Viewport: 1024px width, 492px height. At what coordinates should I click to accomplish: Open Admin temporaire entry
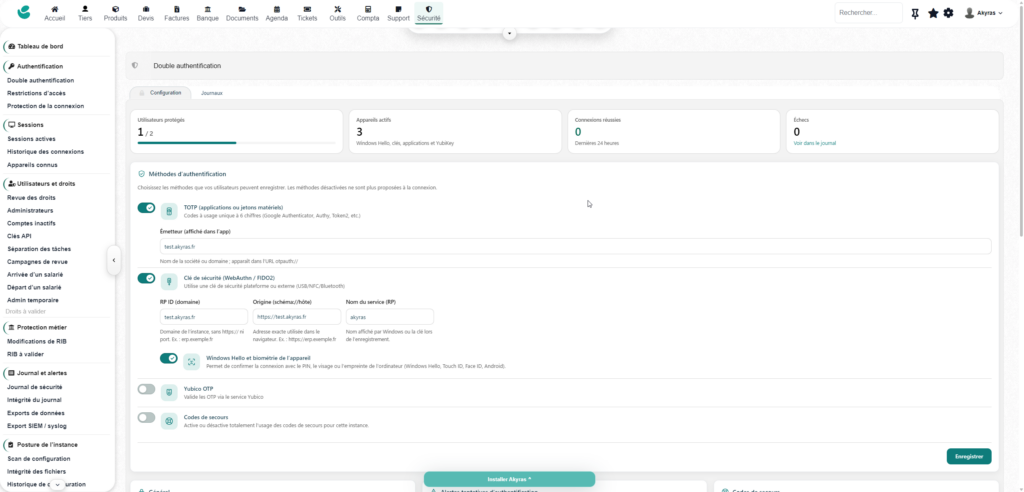[x=33, y=300]
